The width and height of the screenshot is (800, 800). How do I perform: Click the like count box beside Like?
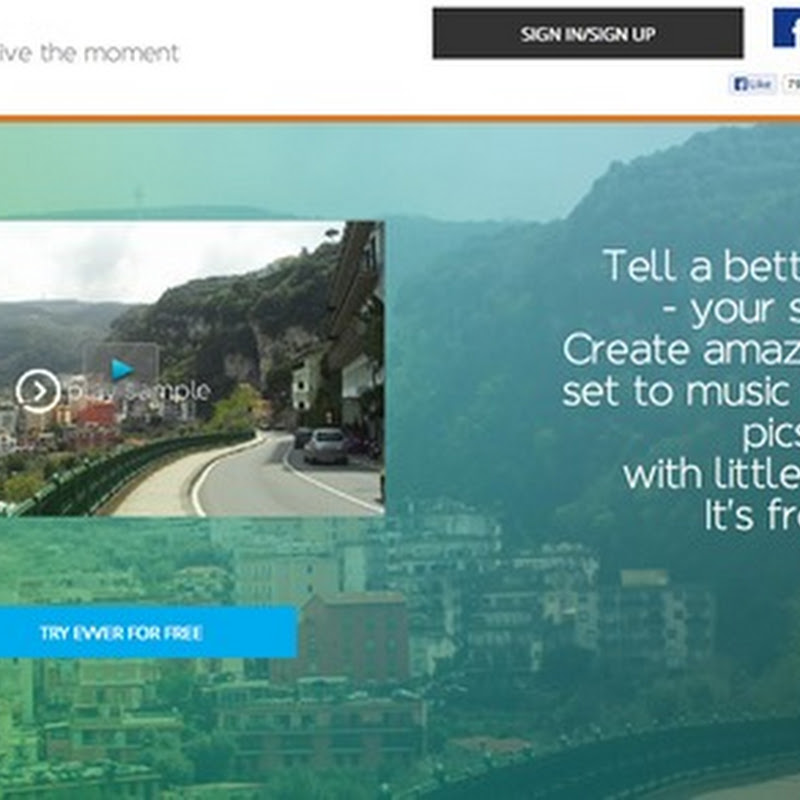click(x=792, y=84)
